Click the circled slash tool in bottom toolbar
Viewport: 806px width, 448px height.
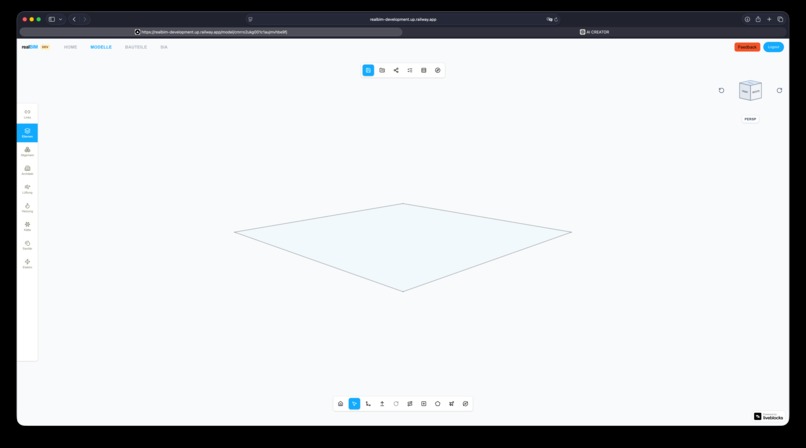pos(465,404)
